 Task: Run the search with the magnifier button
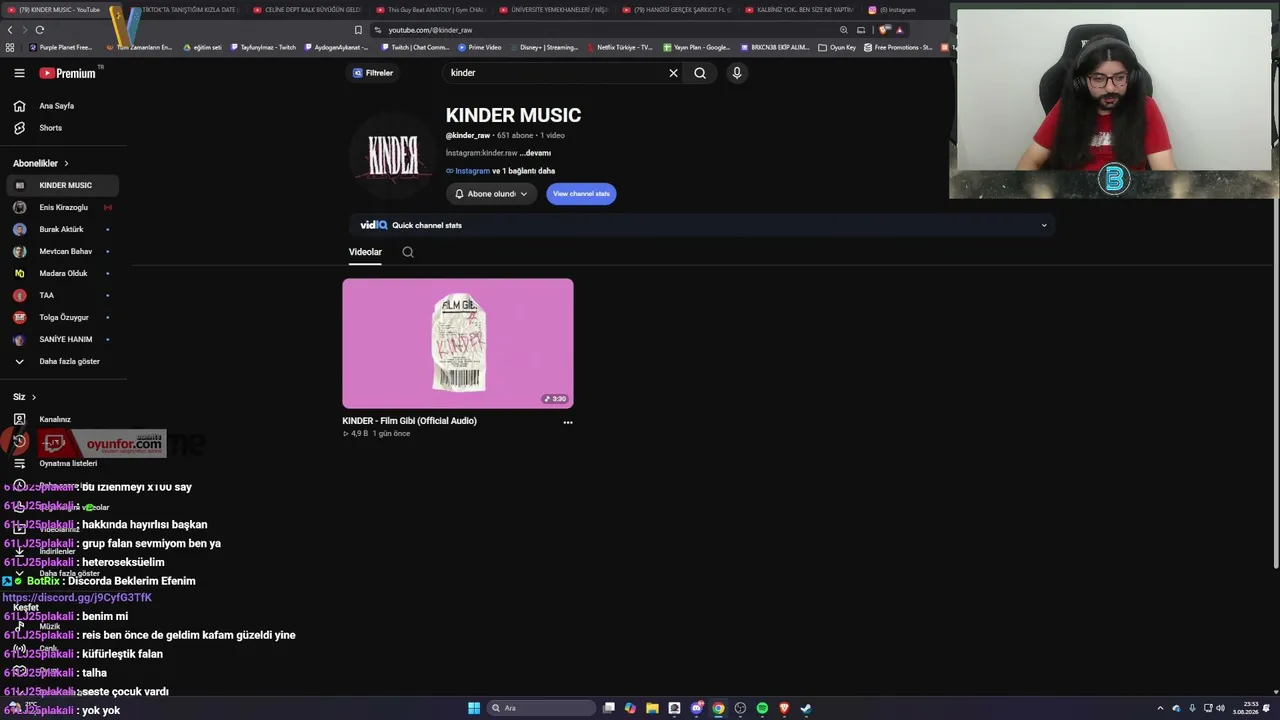coord(700,73)
